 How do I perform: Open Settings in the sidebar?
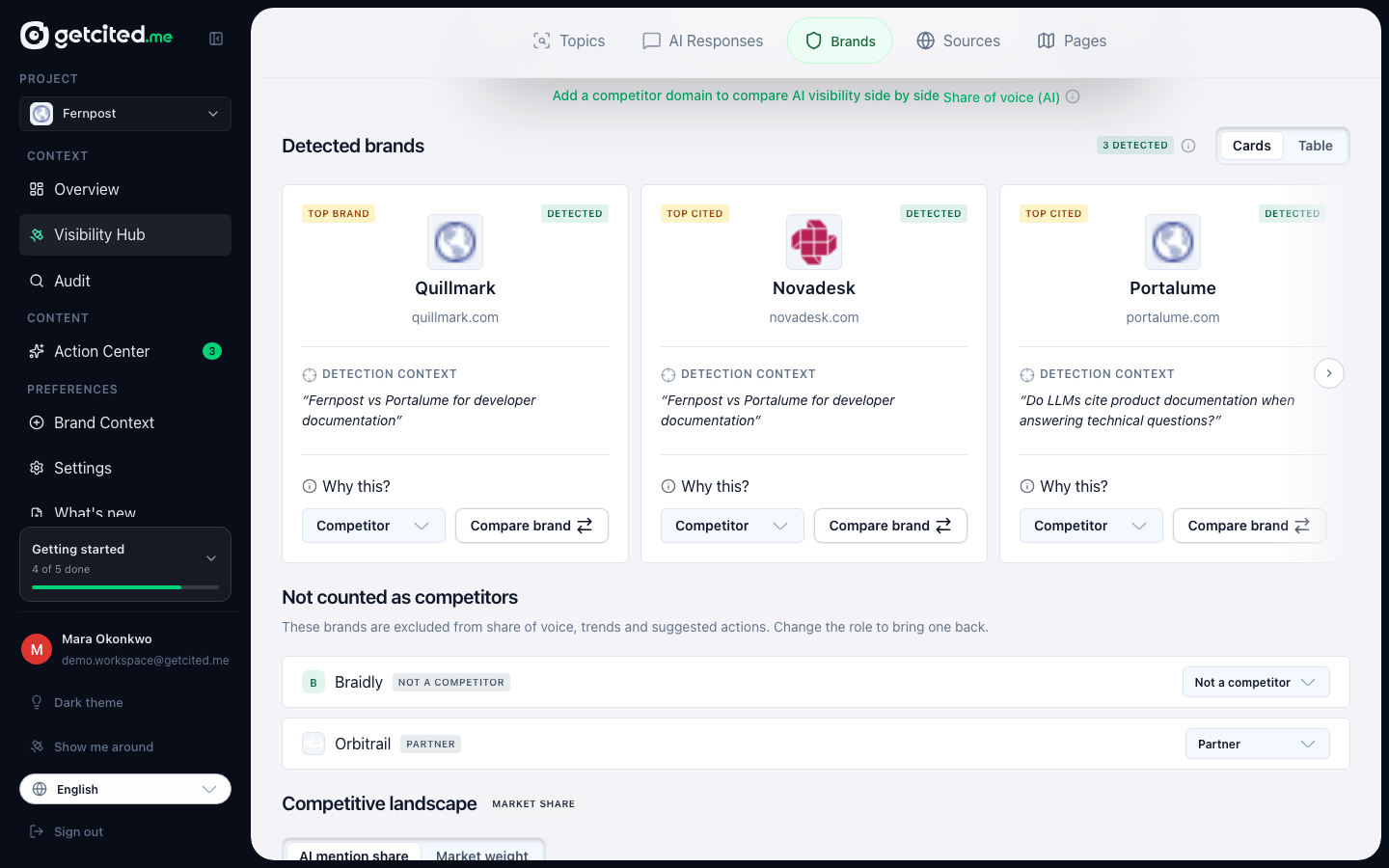coord(125,468)
